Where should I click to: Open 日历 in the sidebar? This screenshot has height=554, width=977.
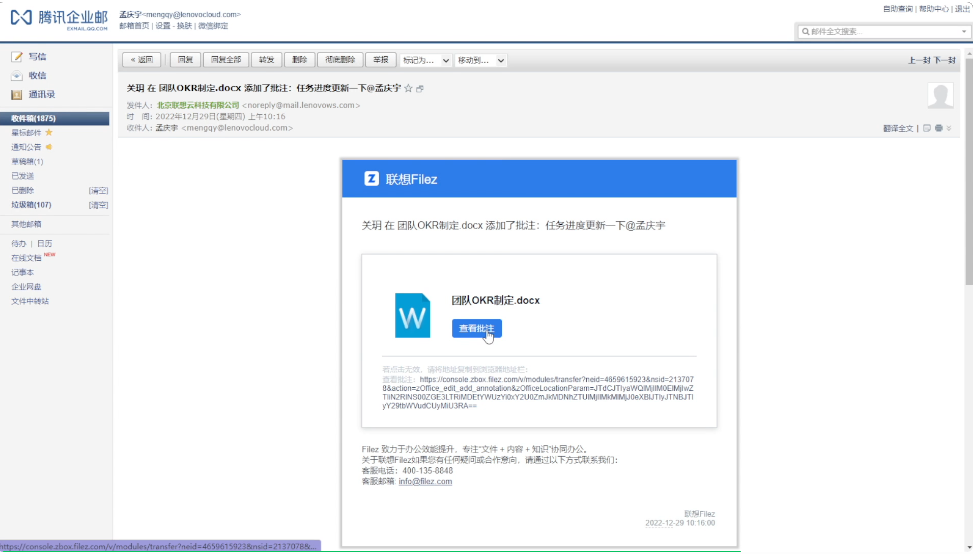point(45,244)
